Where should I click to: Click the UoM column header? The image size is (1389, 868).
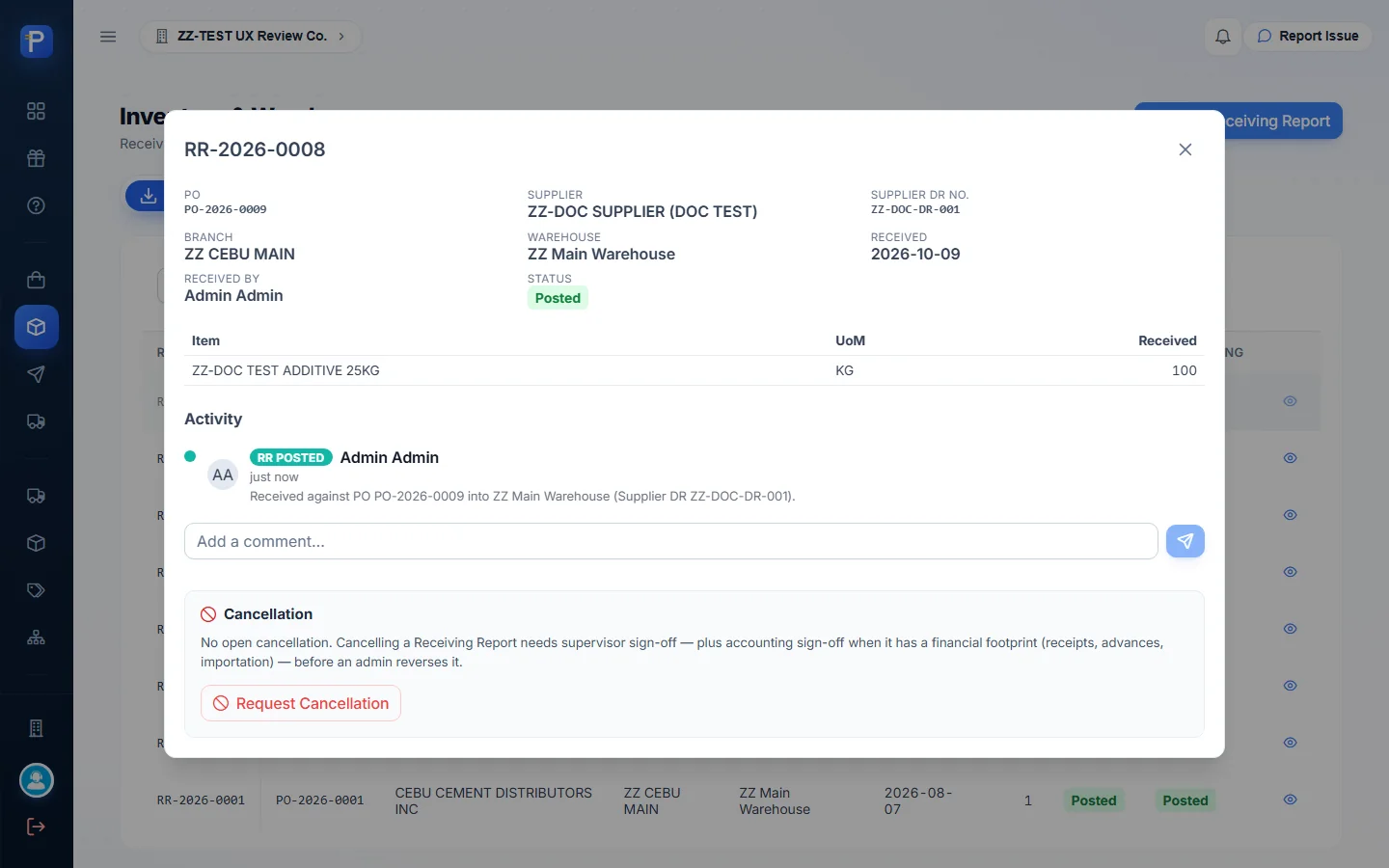[850, 340]
